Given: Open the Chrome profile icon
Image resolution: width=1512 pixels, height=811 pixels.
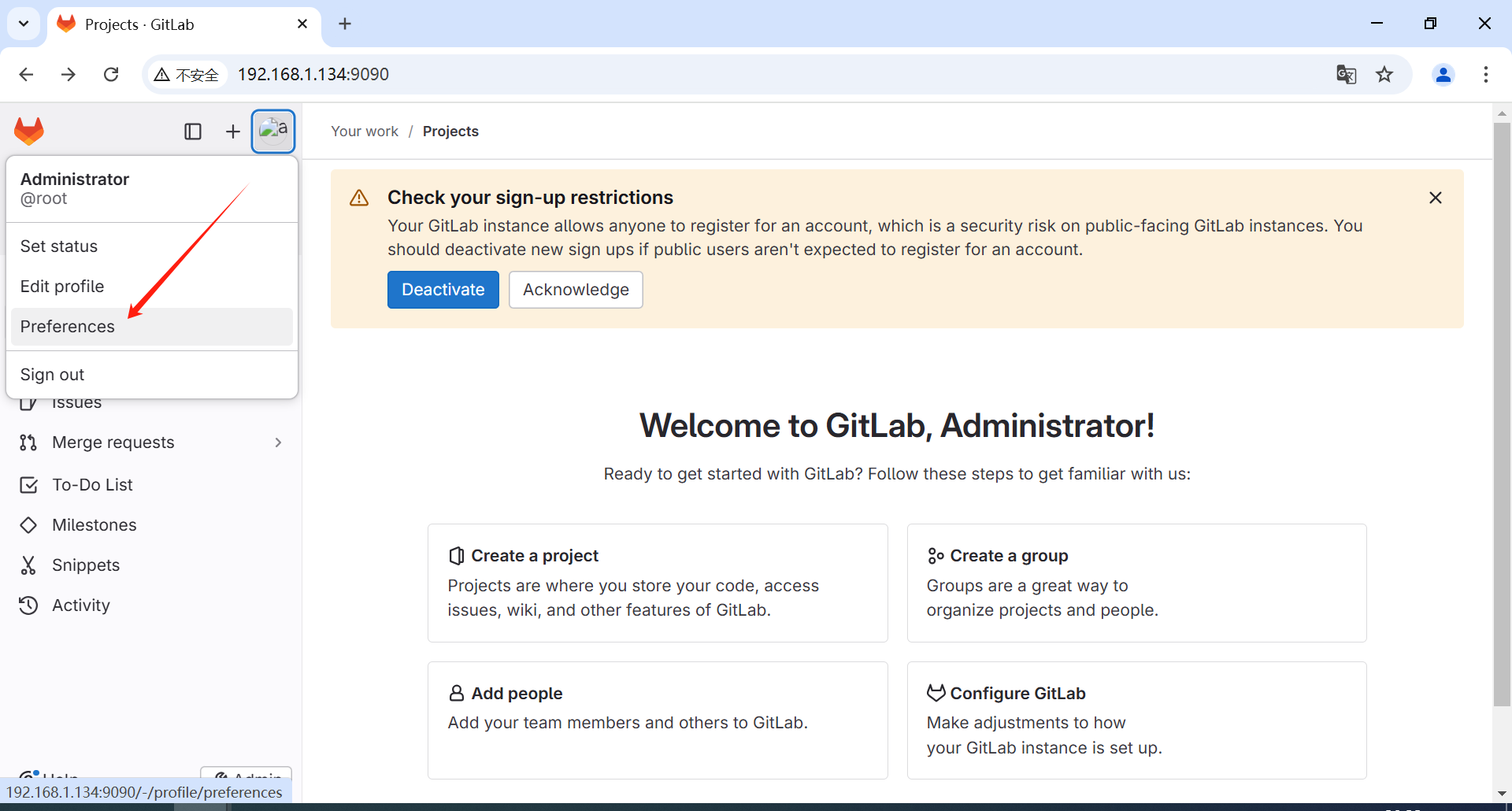Looking at the screenshot, I should (1443, 74).
